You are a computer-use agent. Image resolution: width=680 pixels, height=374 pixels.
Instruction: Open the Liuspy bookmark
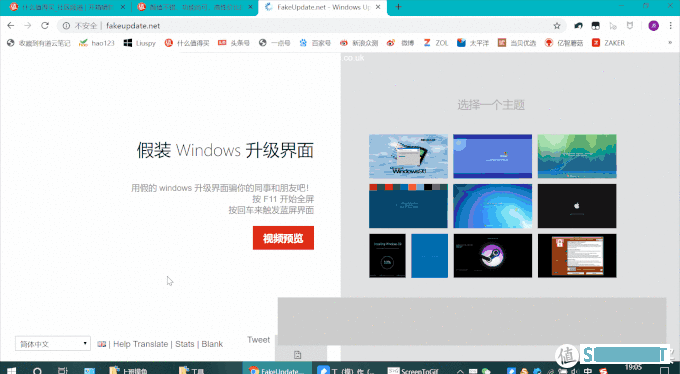pos(140,43)
